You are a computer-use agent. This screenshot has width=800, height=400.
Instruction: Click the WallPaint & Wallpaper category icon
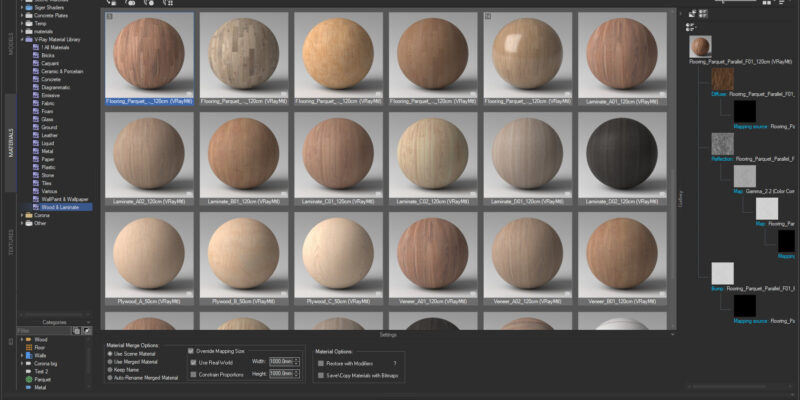pos(36,199)
